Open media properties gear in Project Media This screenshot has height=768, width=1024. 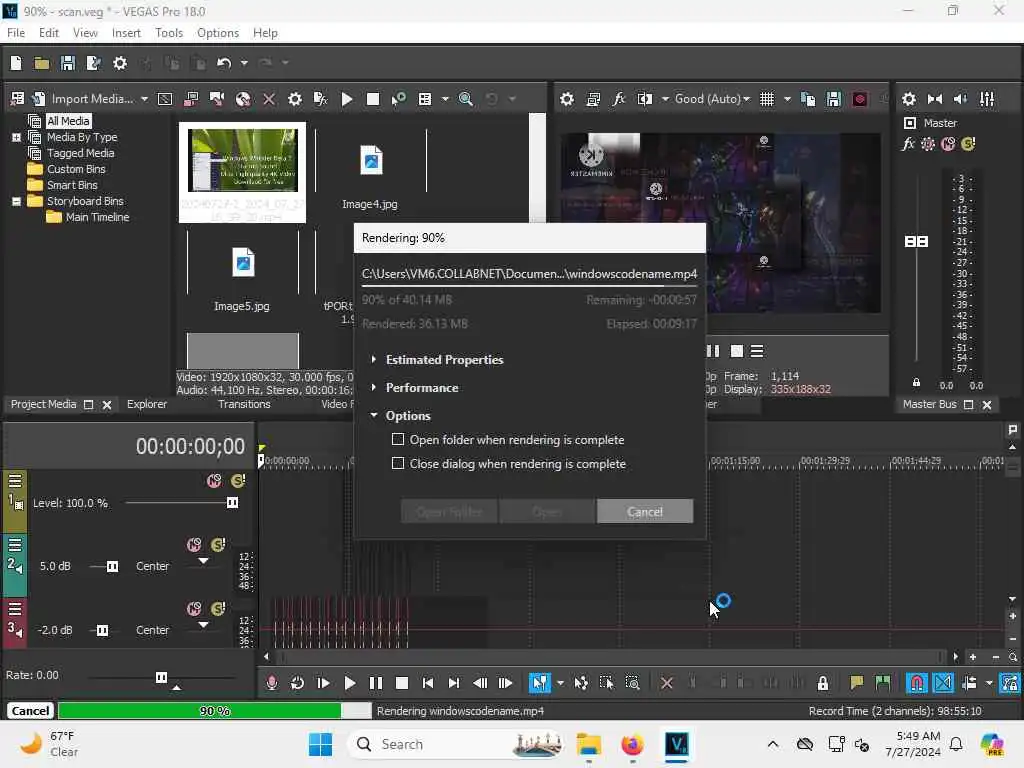click(x=295, y=99)
